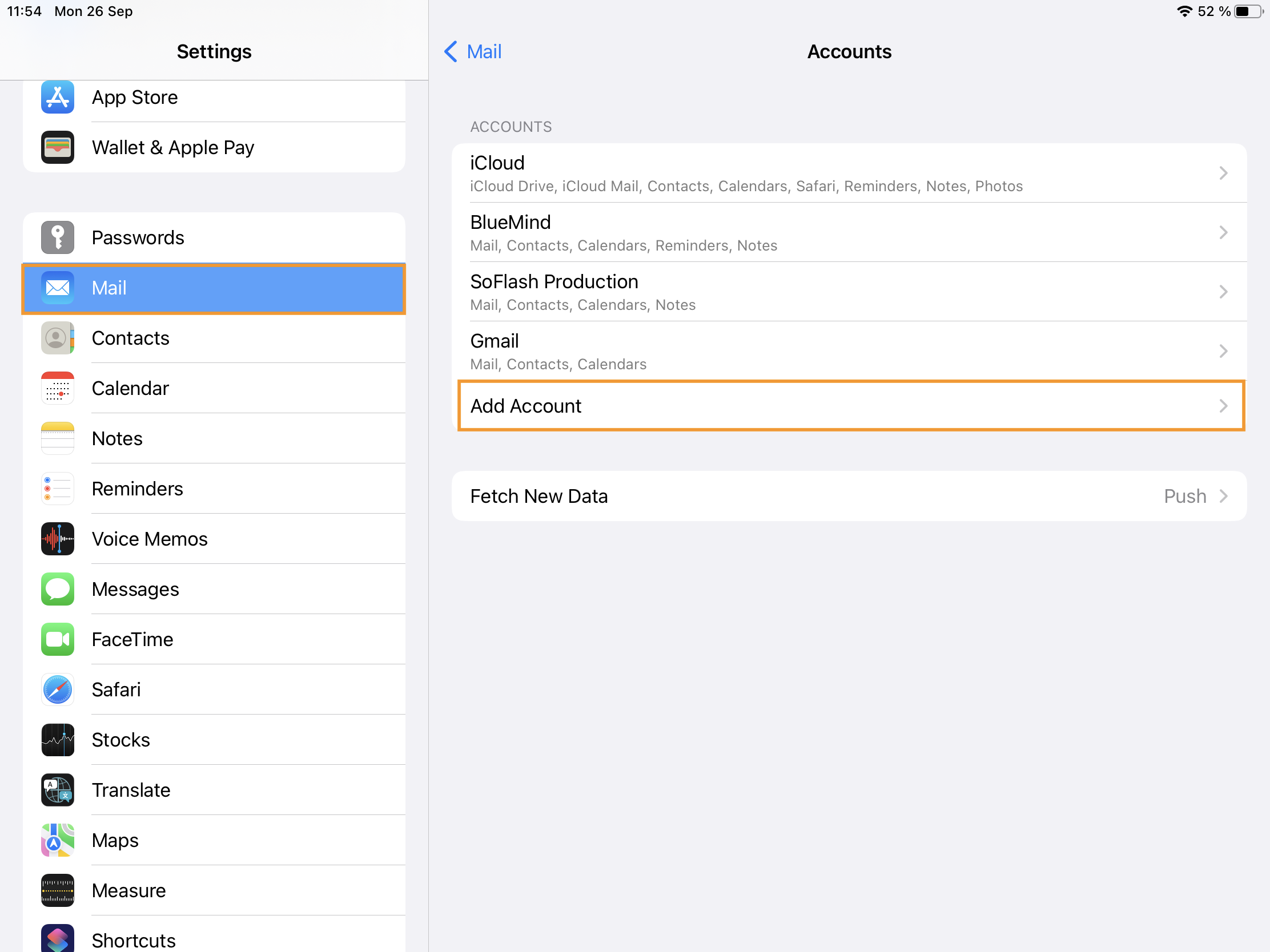The height and width of the screenshot is (952, 1270).
Task: Open the Maps icon in sidebar
Action: click(58, 840)
